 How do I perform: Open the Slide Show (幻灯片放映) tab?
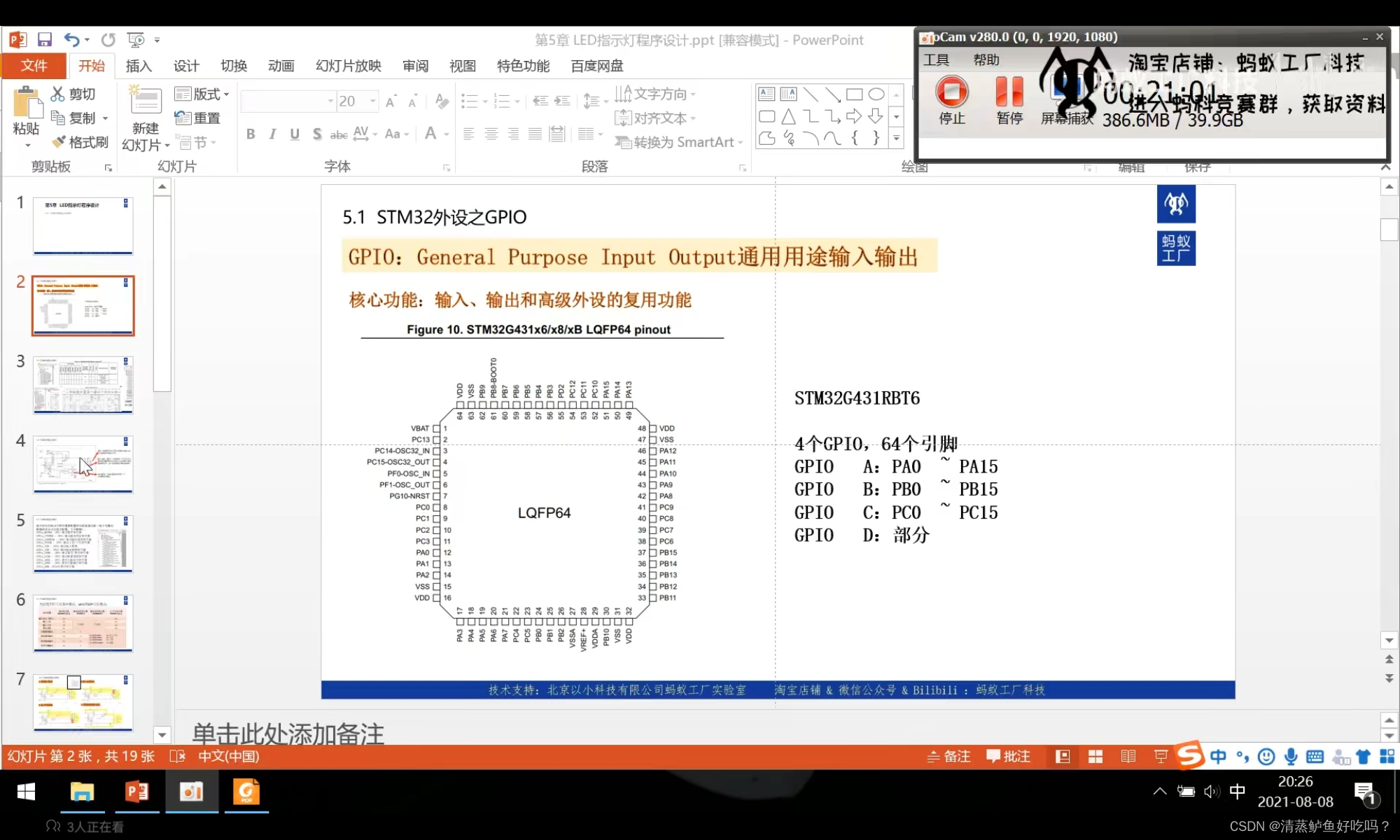click(348, 66)
